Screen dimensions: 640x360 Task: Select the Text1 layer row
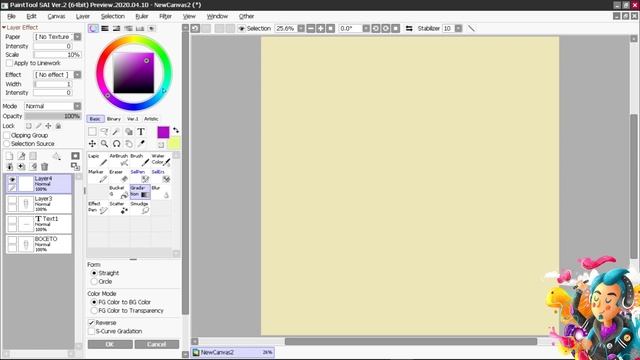pyautogui.click(x=39, y=224)
